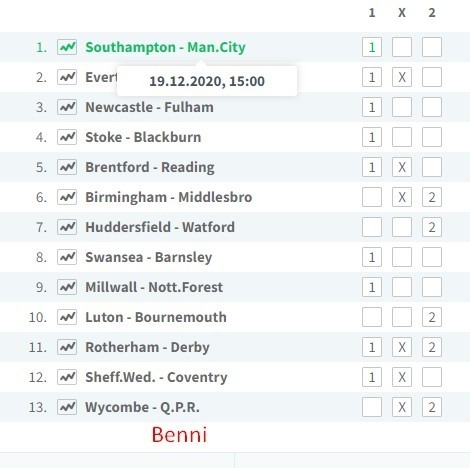The height and width of the screenshot is (468, 470).
Task: Open statistics icon for Rotherham - Derby
Action: (x=67, y=347)
